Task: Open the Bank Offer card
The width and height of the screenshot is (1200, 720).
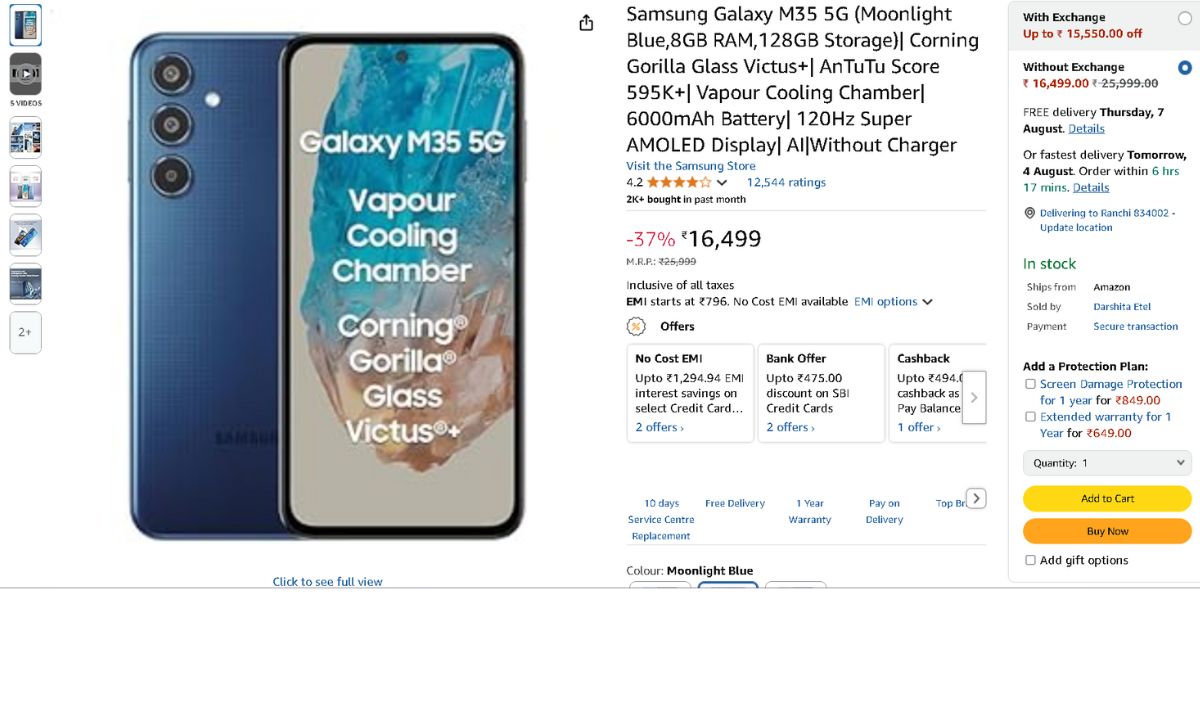Action: (821, 393)
